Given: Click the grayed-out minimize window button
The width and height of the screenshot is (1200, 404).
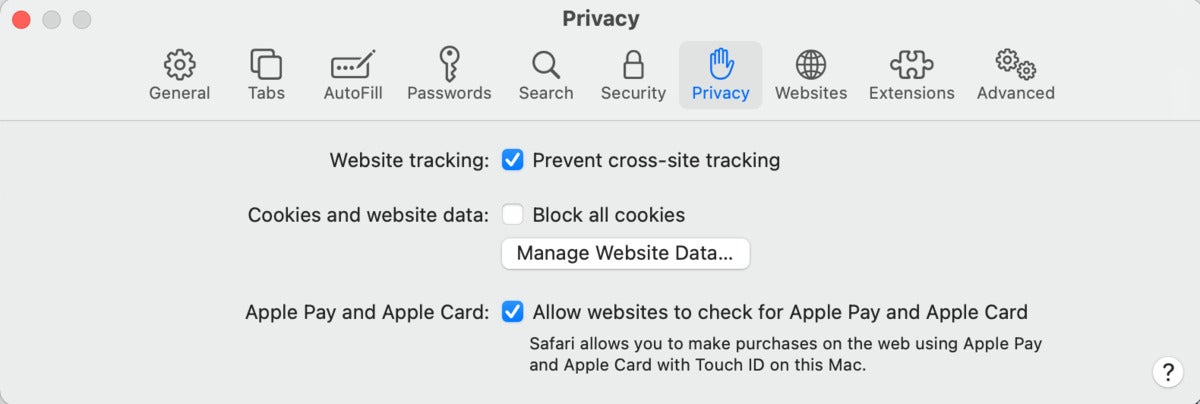Looking at the screenshot, I should click(51, 19).
